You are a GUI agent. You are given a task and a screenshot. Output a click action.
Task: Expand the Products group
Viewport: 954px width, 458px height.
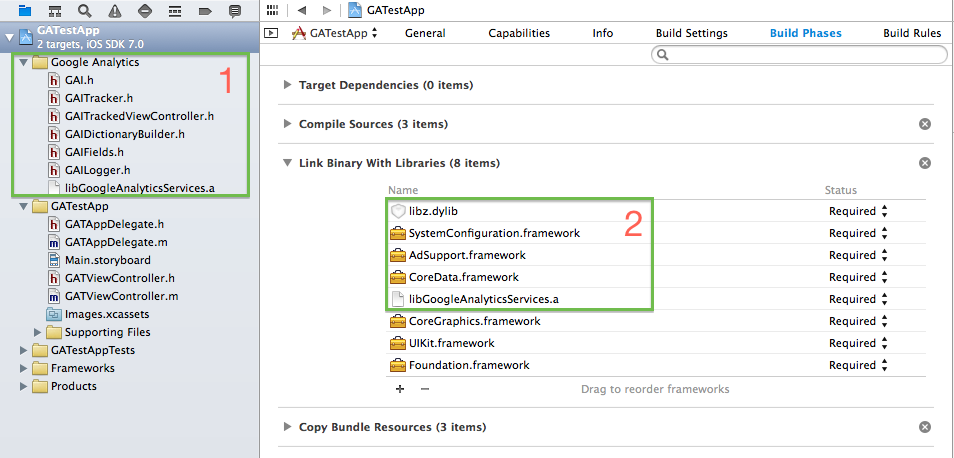click(23, 386)
